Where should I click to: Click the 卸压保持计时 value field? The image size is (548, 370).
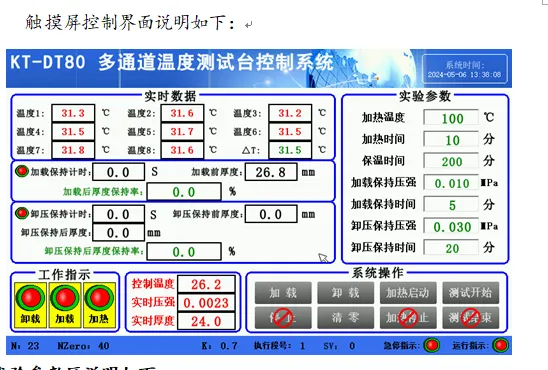tap(118, 214)
